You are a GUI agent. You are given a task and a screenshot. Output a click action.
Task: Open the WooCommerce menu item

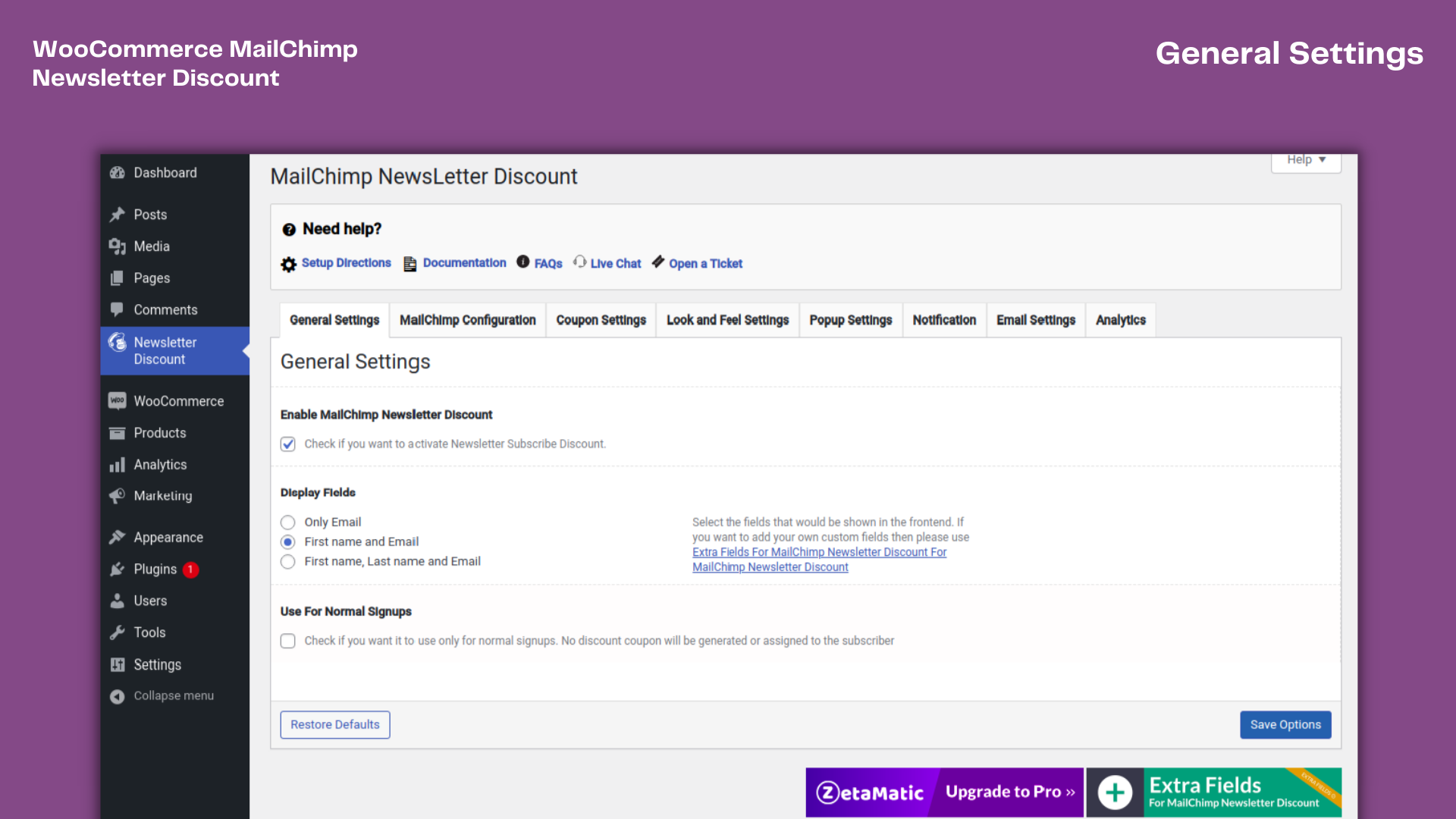pyautogui.click(x=175, y=401)
